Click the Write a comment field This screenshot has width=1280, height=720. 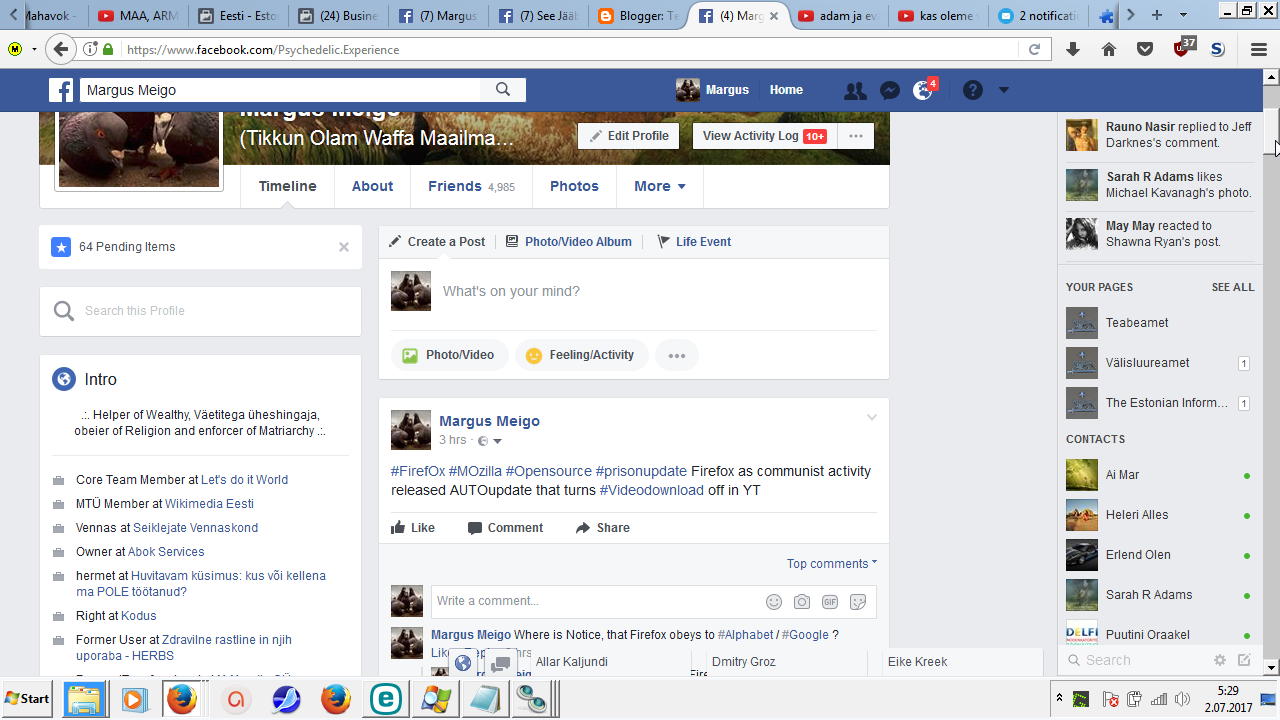[x=595, y=601]
